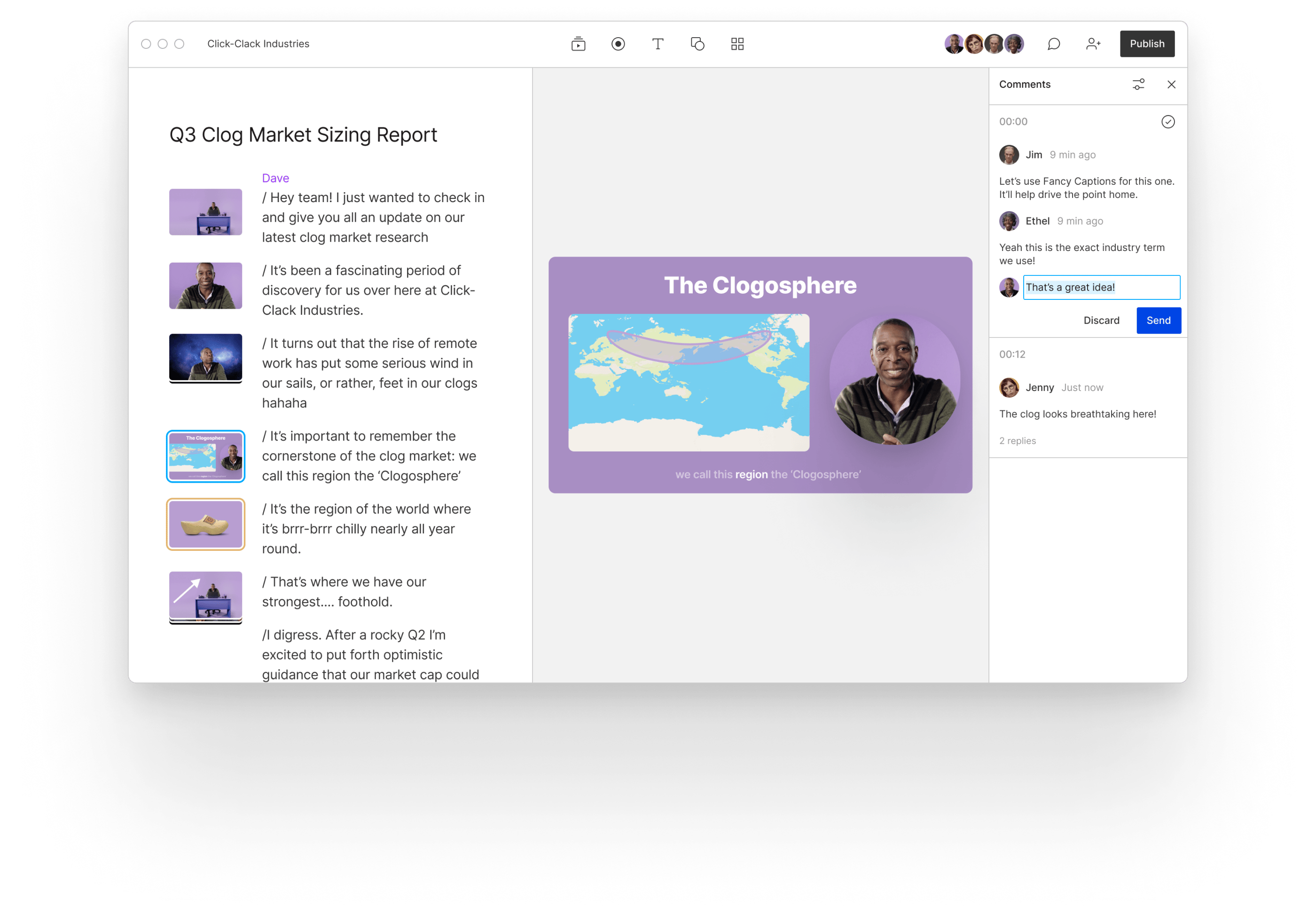
Task: Click the reply text input field
Action: 1101,287
